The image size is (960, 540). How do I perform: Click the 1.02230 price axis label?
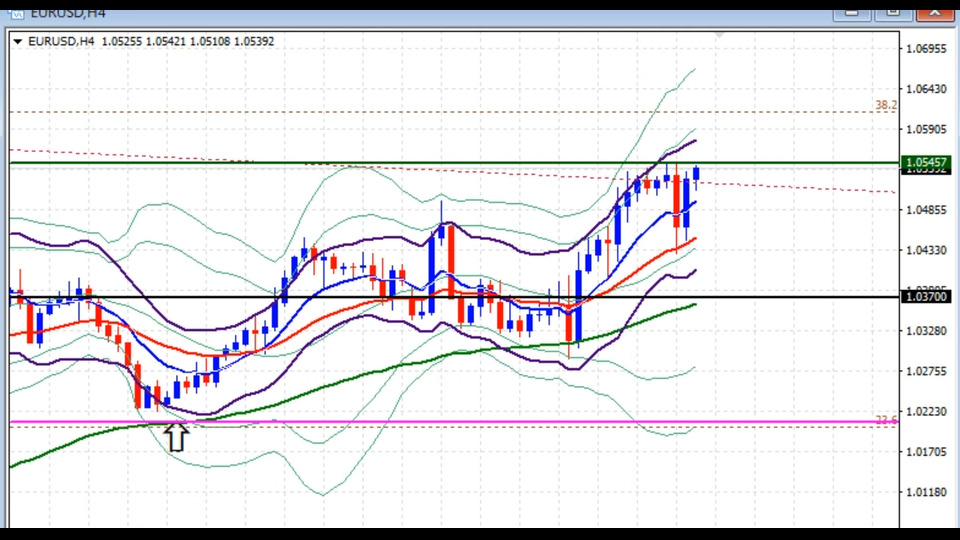[x=926, y=412]
